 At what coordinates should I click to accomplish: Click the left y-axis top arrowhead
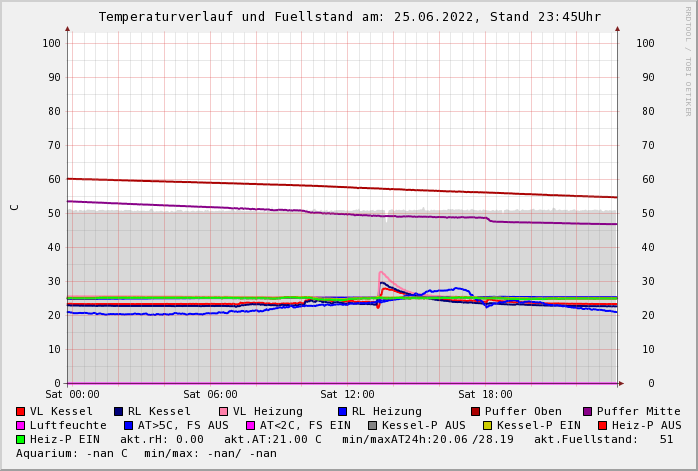pos(68,29)
